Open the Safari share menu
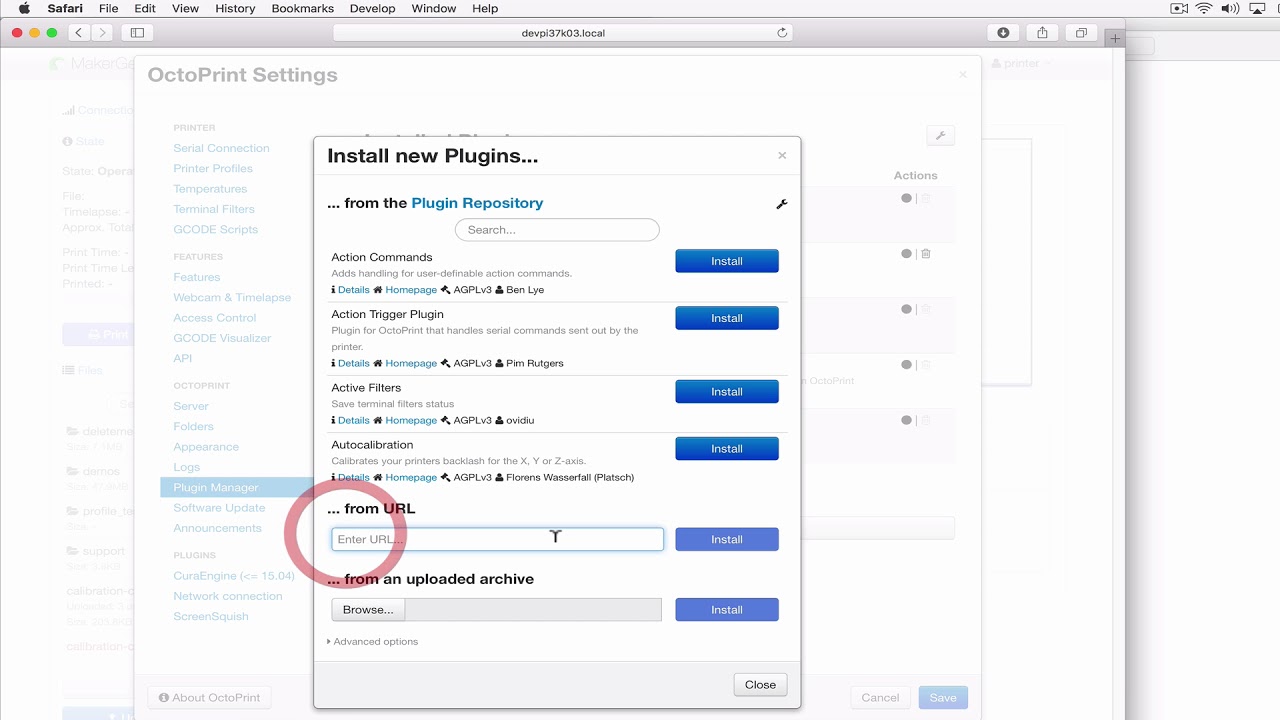 click(1042, 33)
